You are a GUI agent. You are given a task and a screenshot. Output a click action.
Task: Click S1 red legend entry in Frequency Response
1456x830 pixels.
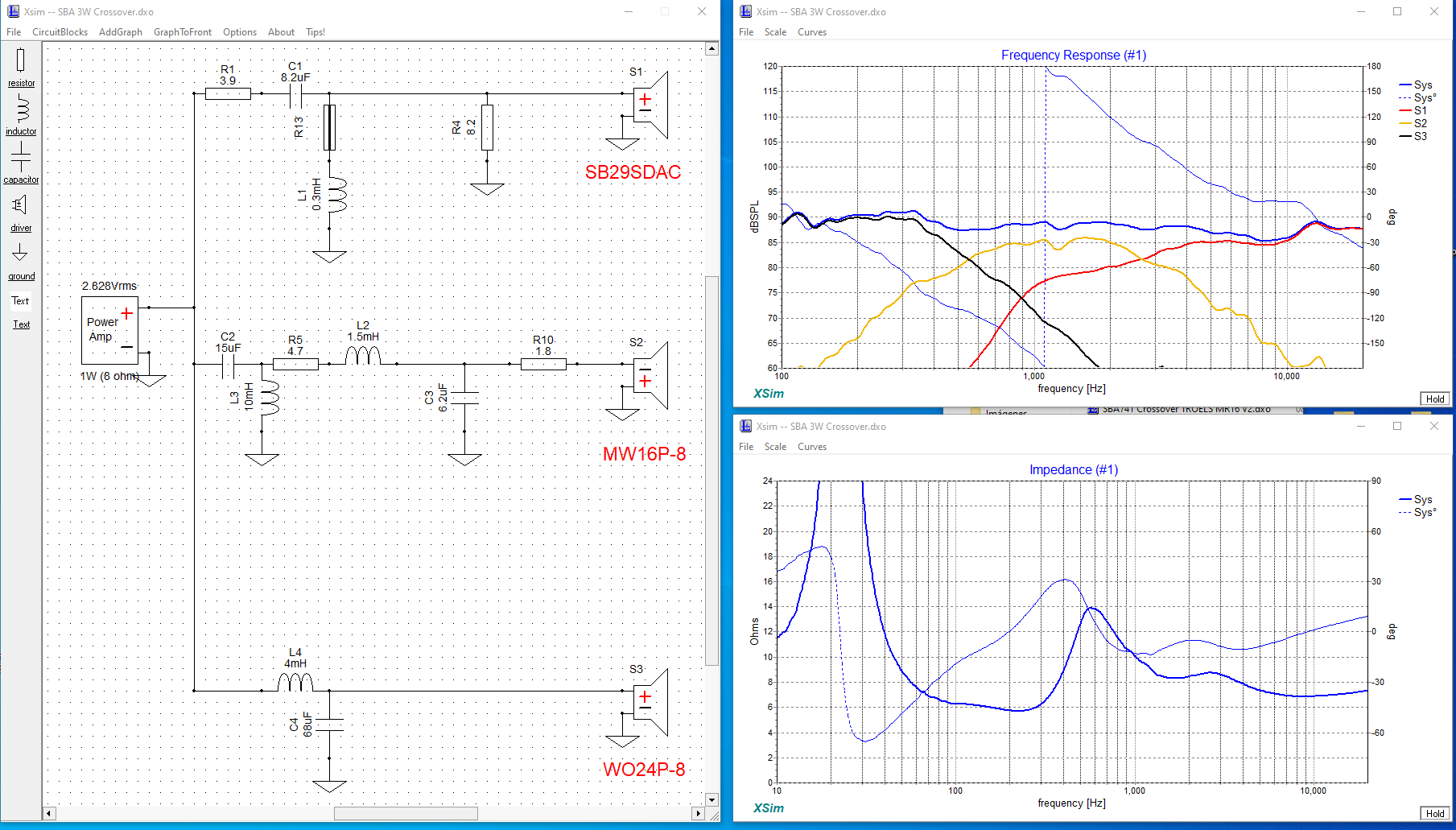tap(1413, 110)
